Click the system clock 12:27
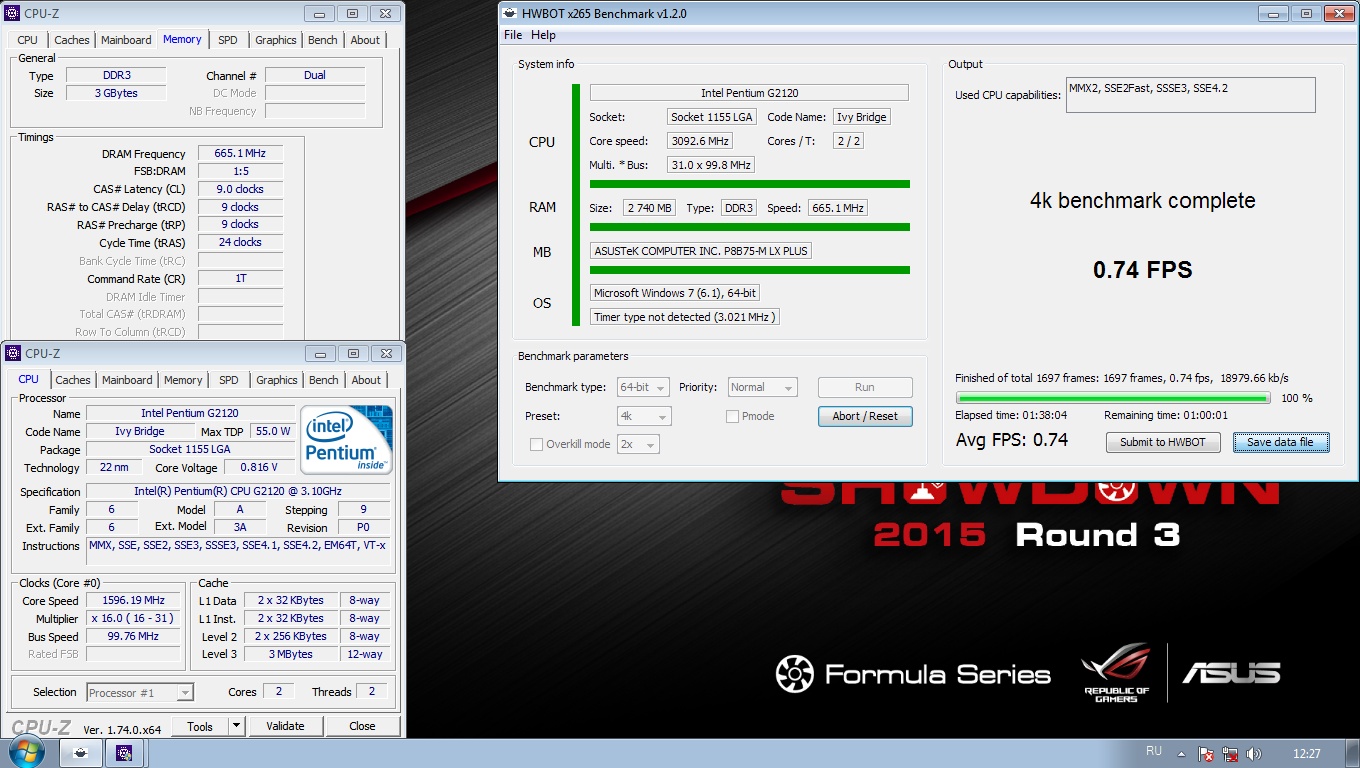1360x768 pixels. click(x=1306, y=754)
